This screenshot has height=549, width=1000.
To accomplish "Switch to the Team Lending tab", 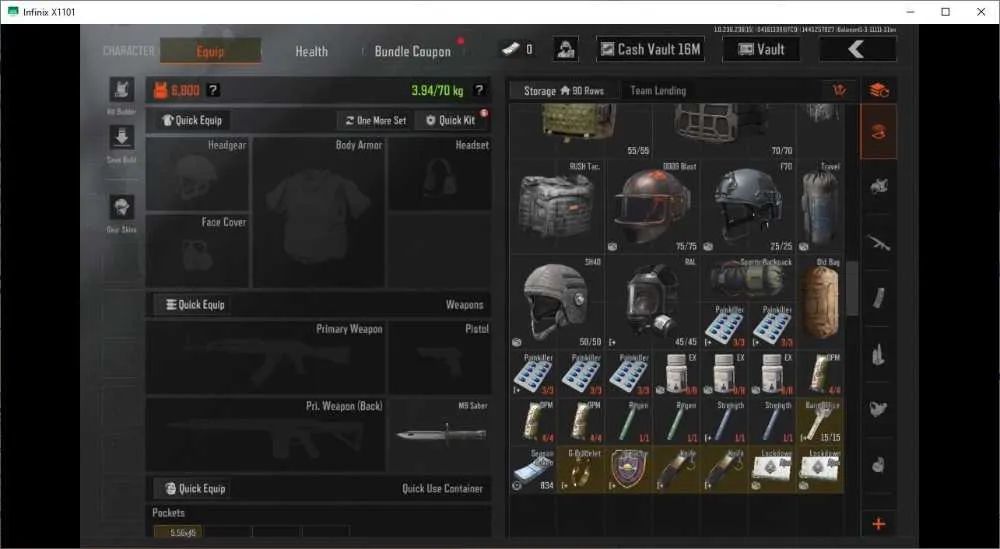I will coord(658,91).
